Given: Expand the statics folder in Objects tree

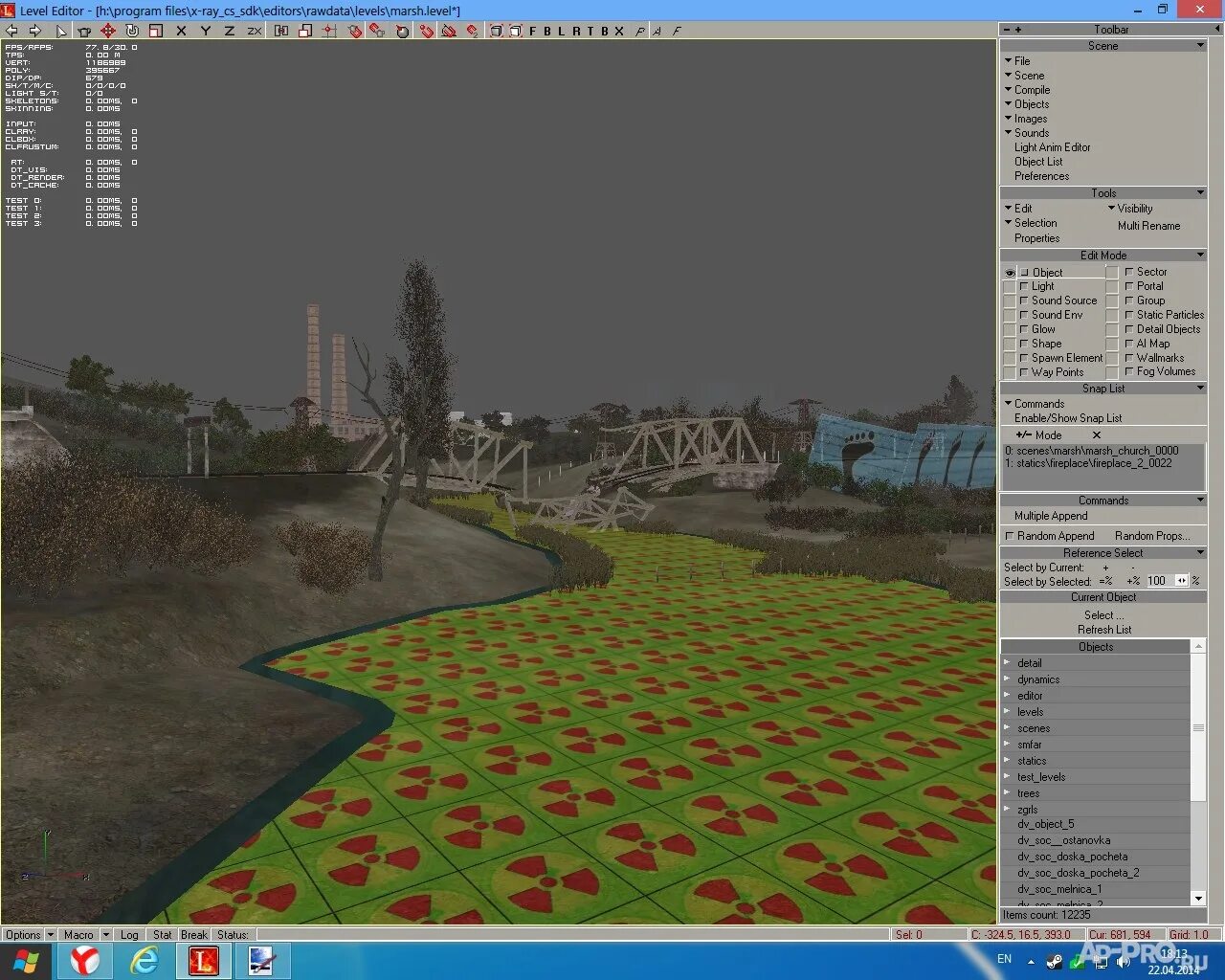Looking at the screenshot, I should point(1007,760).
